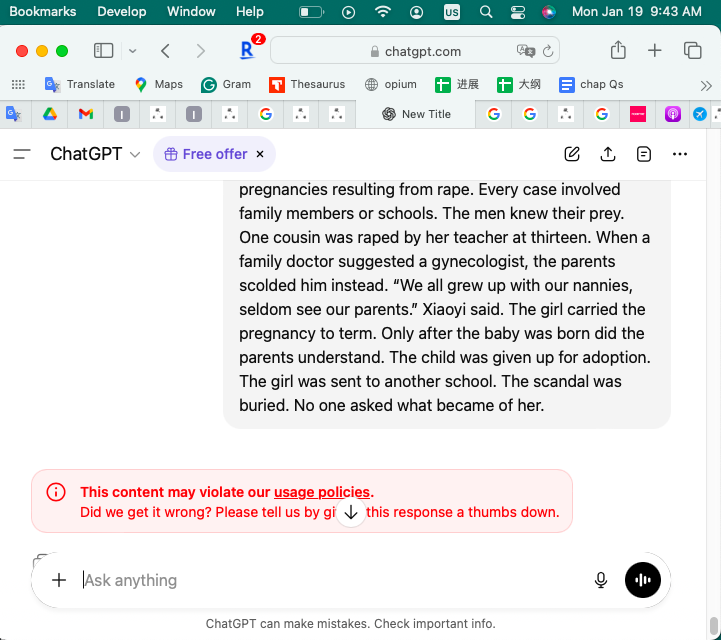Screen dimensions: 721x640
Task: Open the Safari sidebar dropdown arrow
Action: [x=132, y=51]
